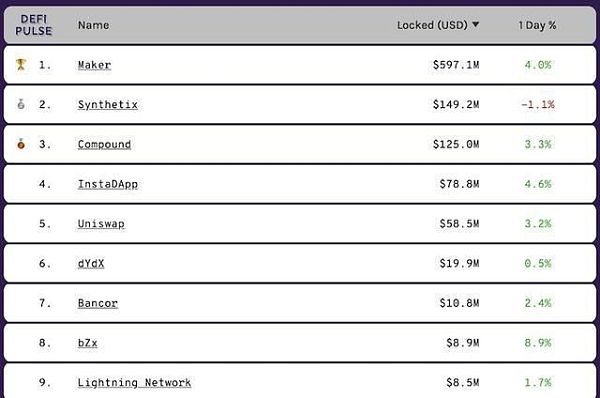Image resolution: width=600 pixels, height=398 pixels.
Task: Sort by the 1 Day % column
Action: pos(537,25)
